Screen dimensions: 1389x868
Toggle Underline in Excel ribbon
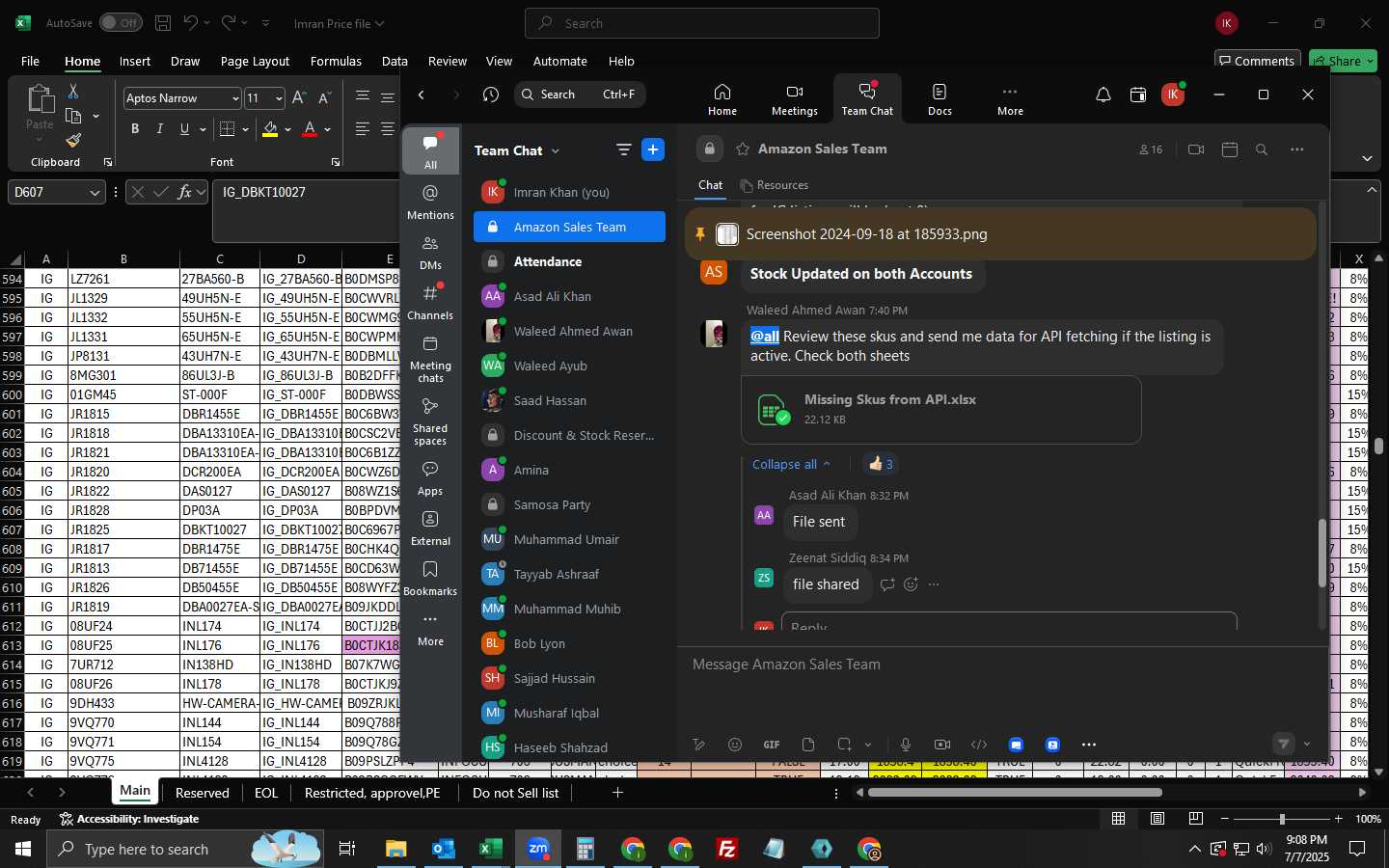pyautogui.click(x=184, y=128)
